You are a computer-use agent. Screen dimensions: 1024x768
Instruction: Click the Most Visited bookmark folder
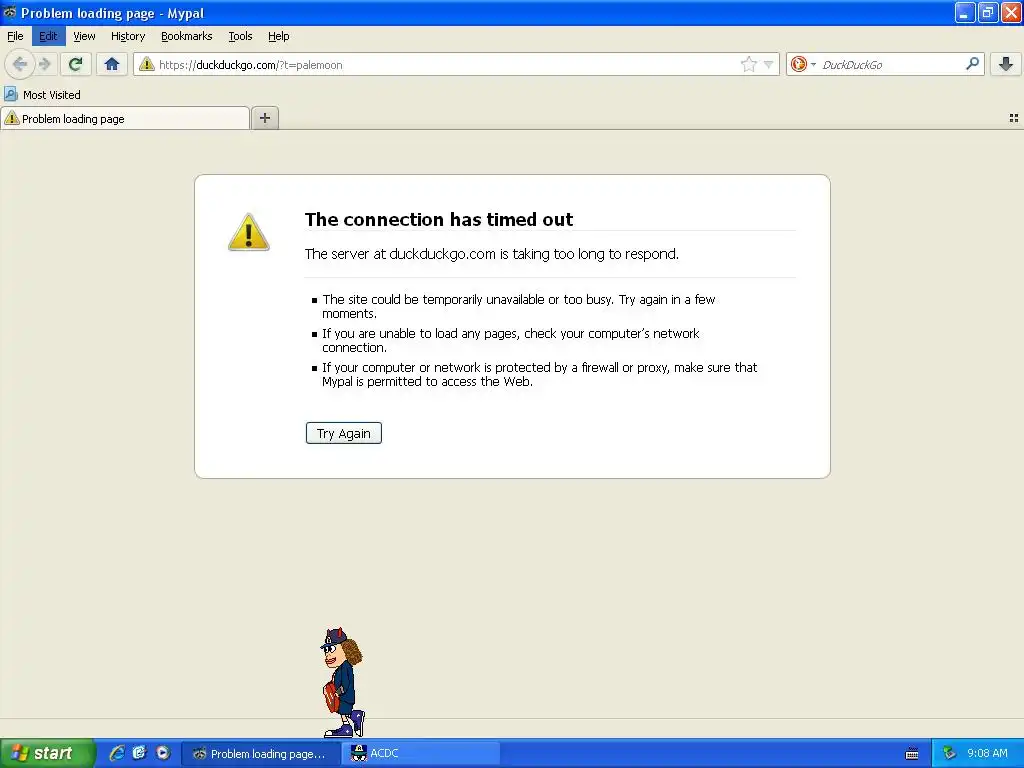point(42,95)
